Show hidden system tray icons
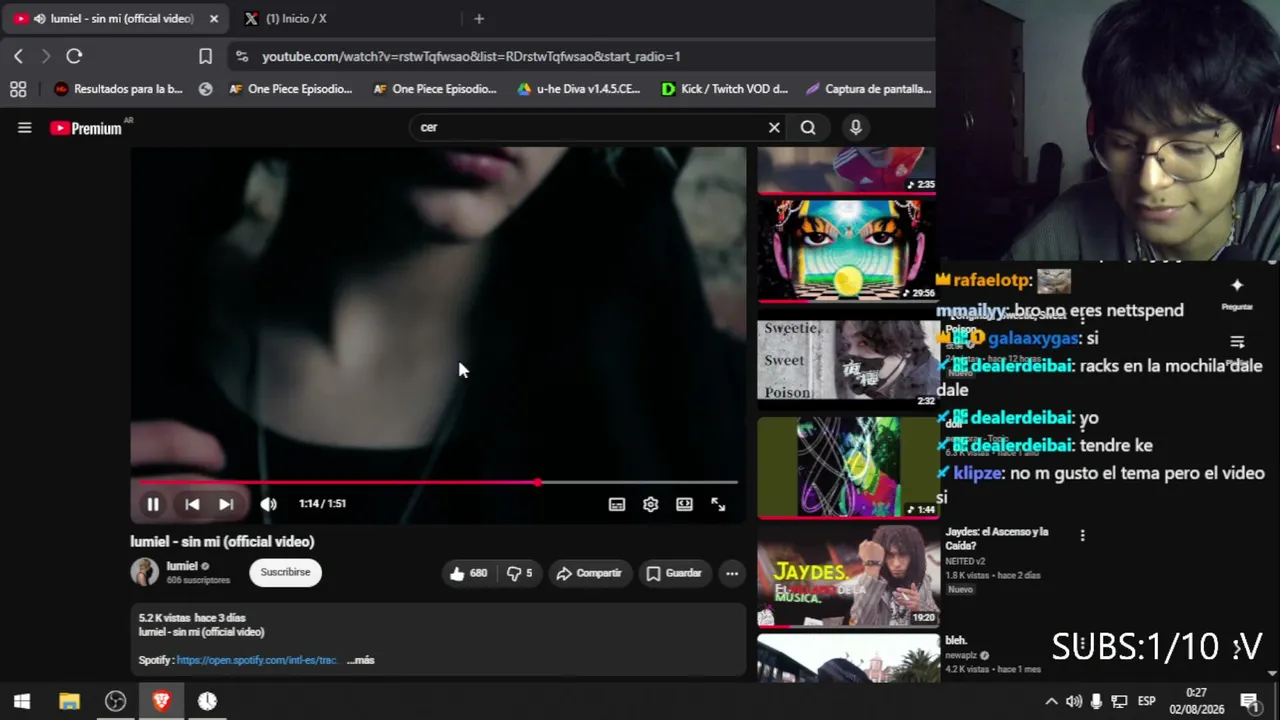This screenshot has height=720, width=1280. click(x=1050, y=701)
